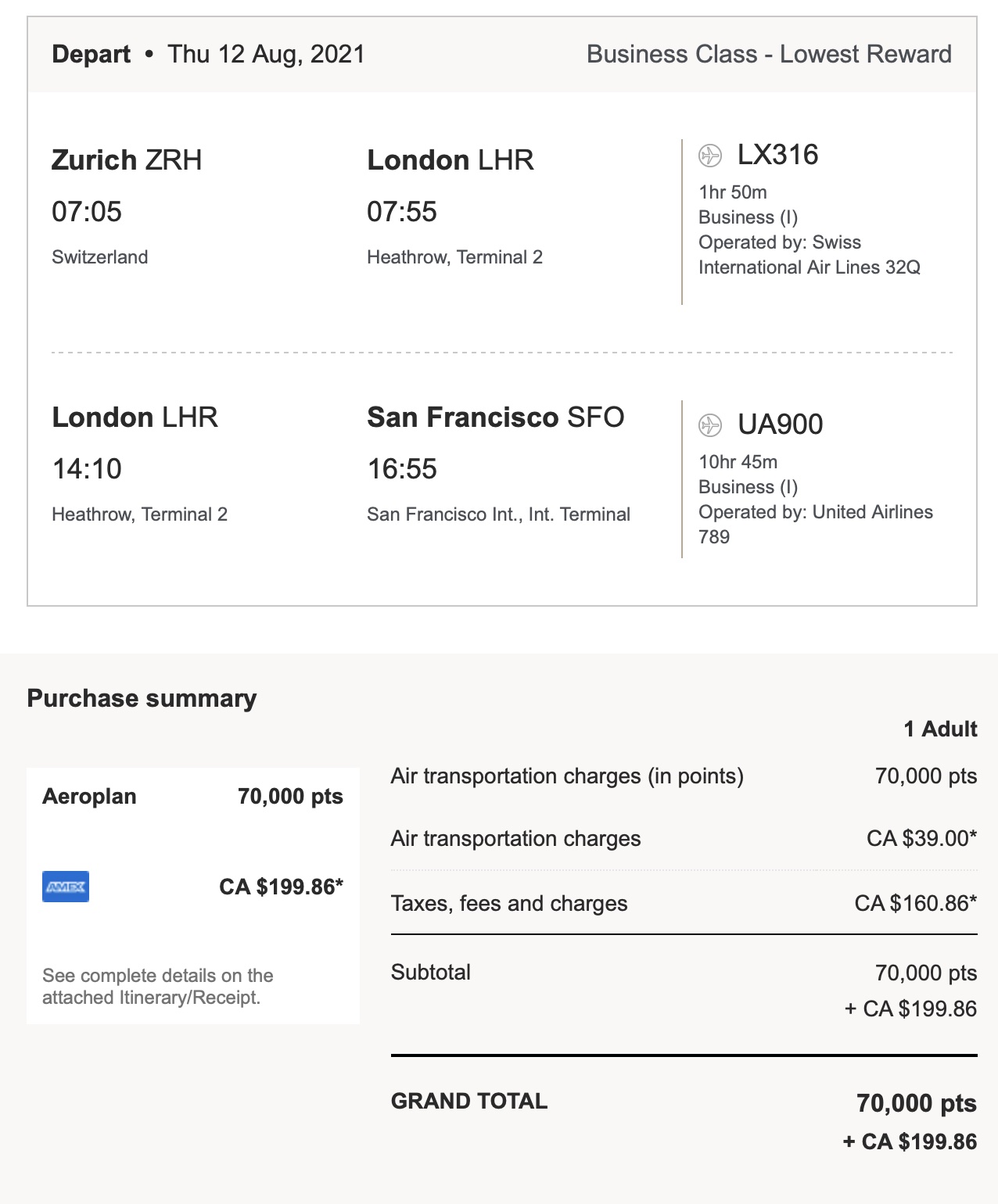Screen dimensions: 998x1204
Task: Click the Depart header label
Action: pos(91,54)
